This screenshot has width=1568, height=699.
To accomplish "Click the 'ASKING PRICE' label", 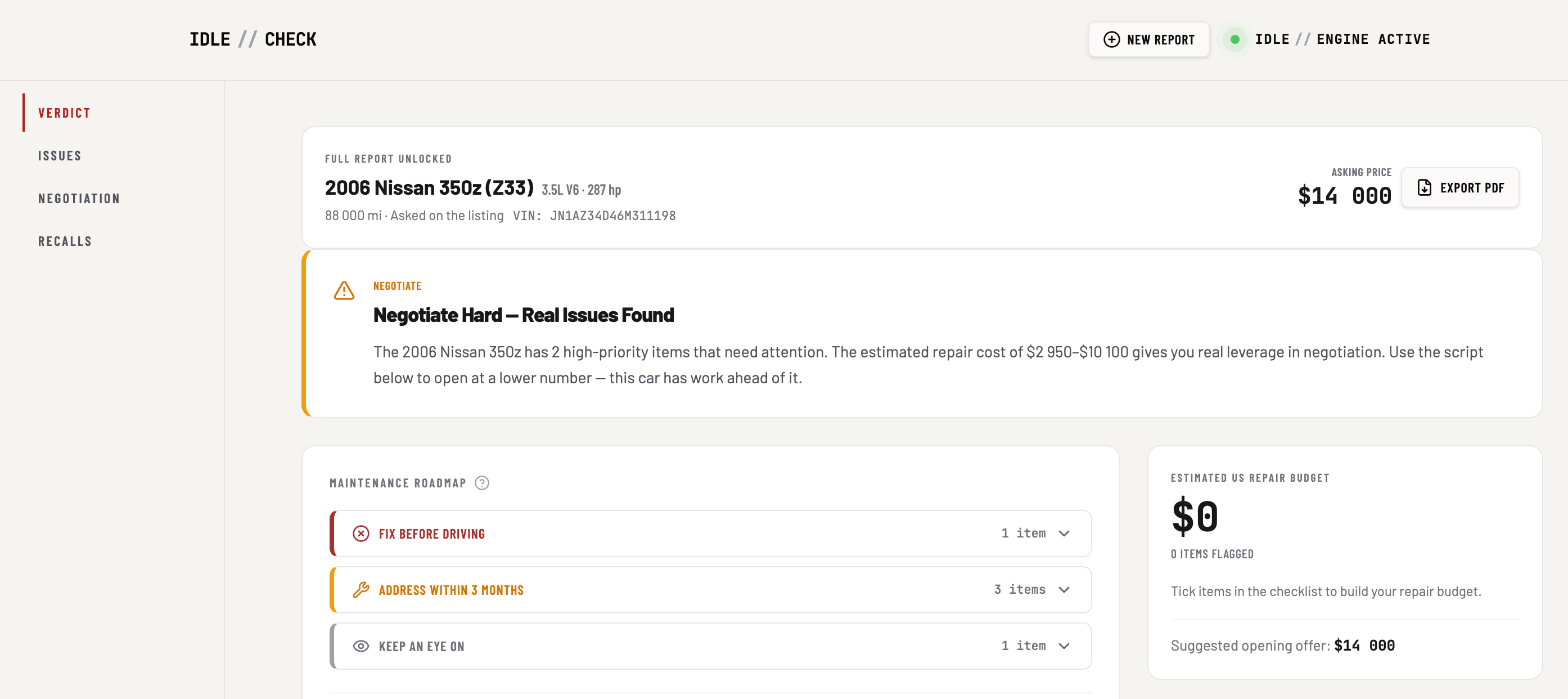I will (x=1361, y=172).
